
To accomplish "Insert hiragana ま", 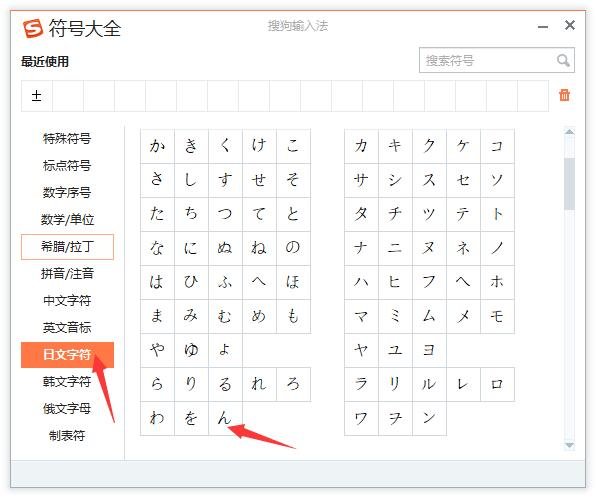I will 157,316.
